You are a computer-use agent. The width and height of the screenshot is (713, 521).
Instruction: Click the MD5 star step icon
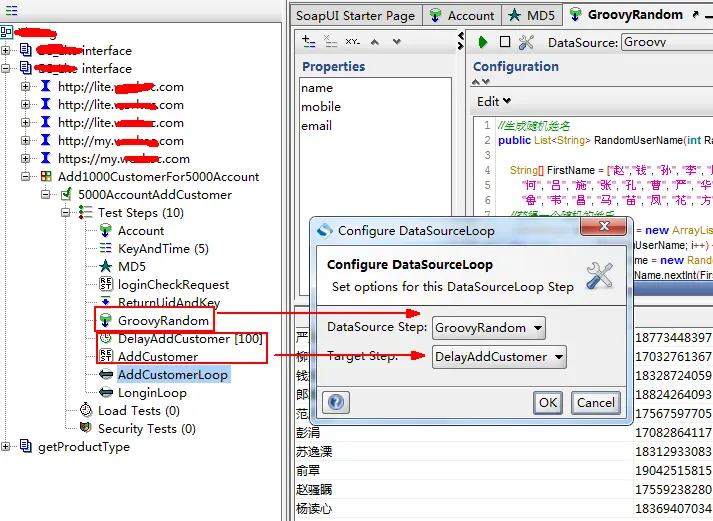105,266
